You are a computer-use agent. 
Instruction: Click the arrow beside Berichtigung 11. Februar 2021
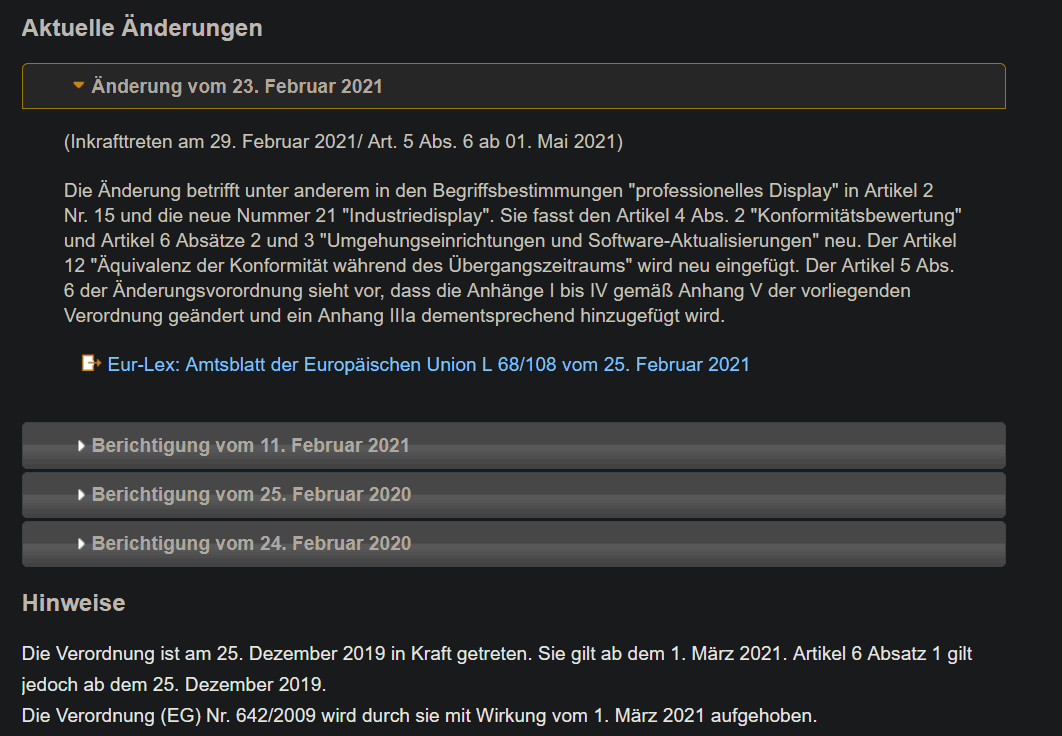(x=81, y=446)
